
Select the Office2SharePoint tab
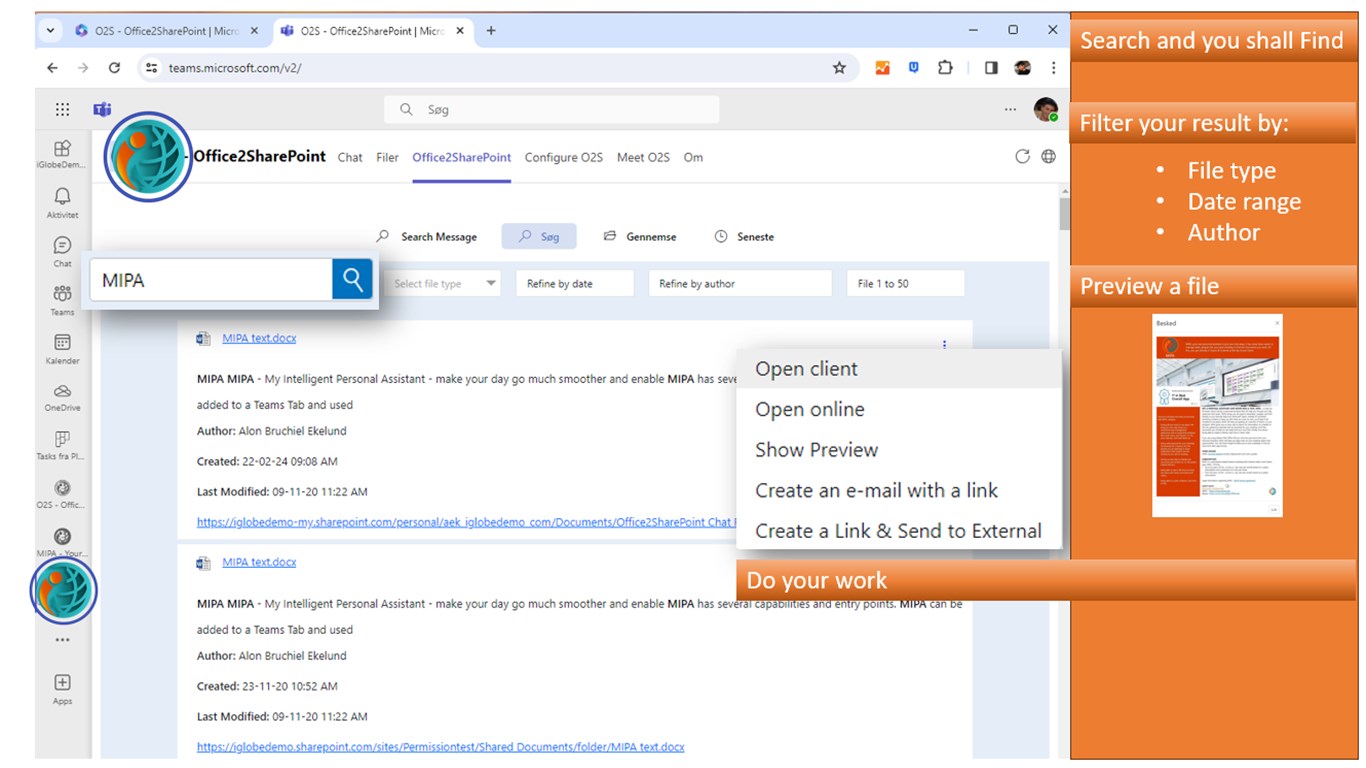click(461, 157)
